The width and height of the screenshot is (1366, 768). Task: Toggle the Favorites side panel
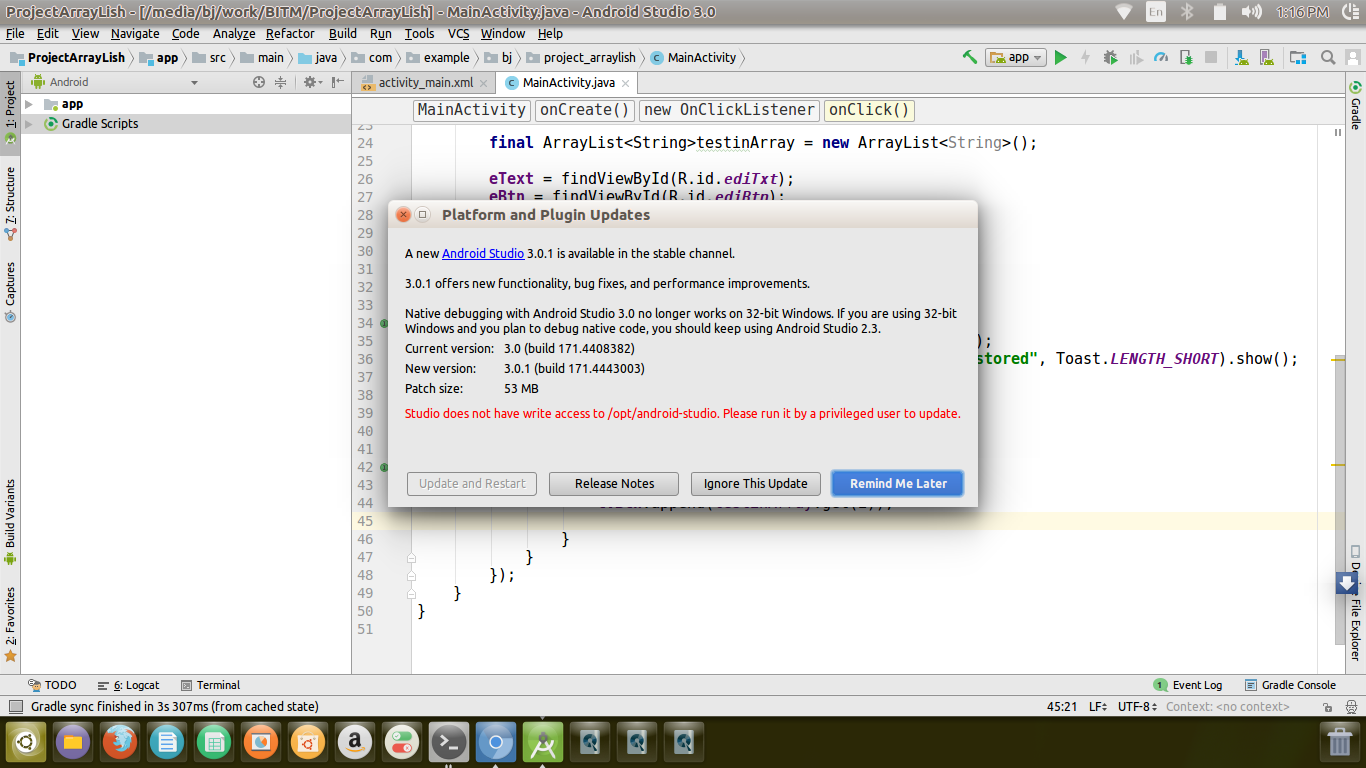(10, 625)
